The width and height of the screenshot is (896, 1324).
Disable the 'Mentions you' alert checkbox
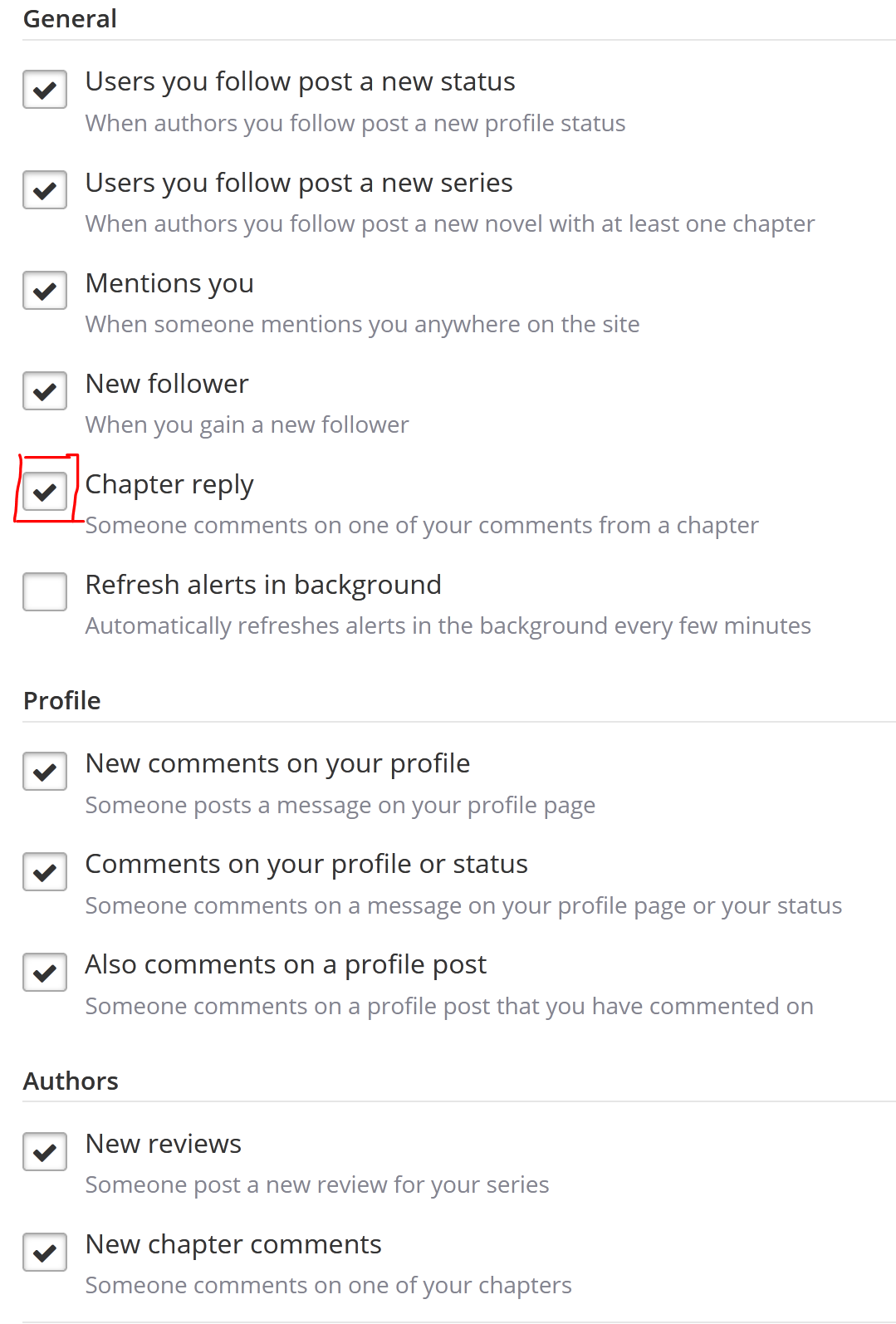click(45, 291)
